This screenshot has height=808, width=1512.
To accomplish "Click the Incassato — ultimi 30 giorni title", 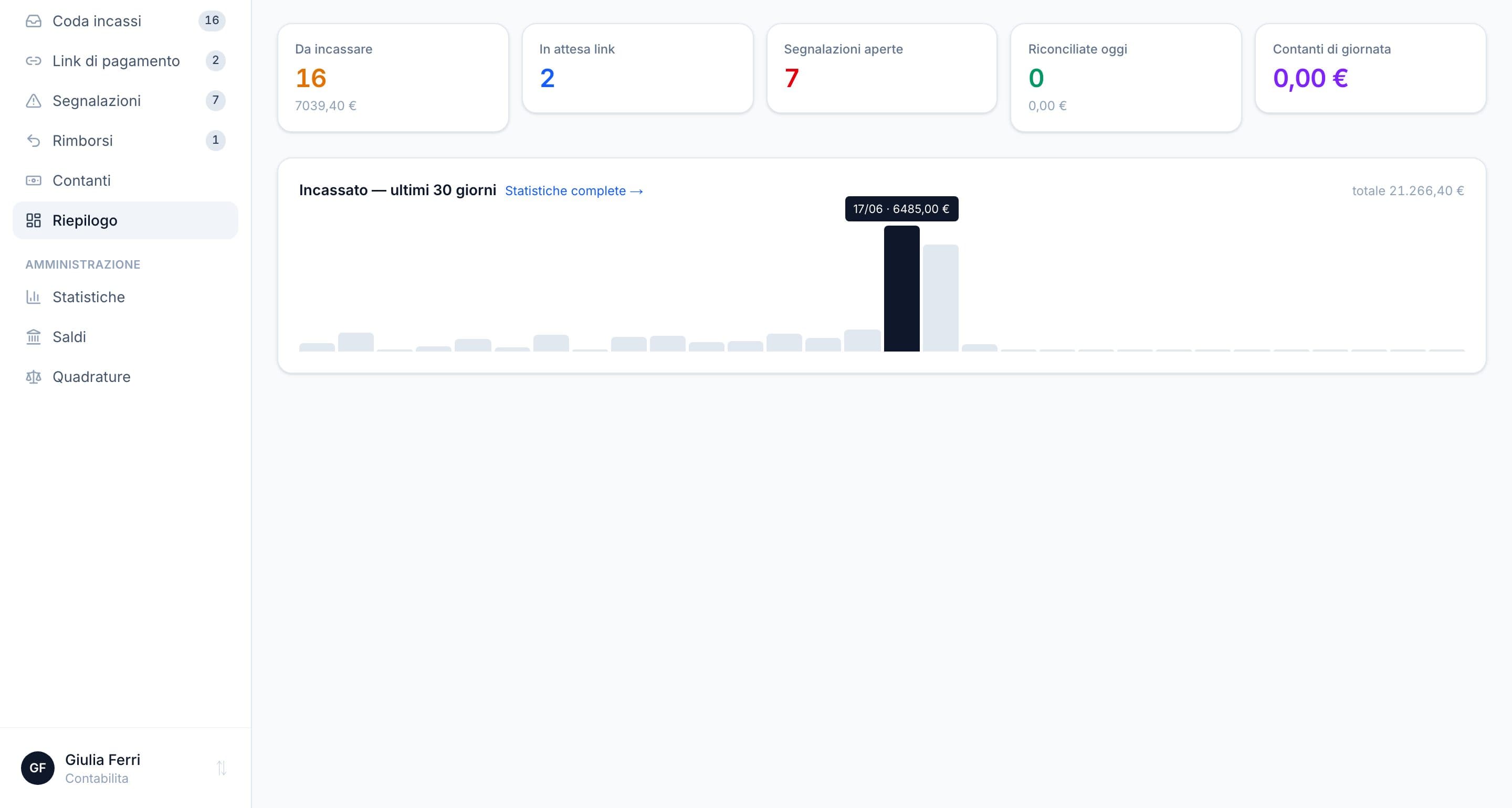I will coord(397,190).
